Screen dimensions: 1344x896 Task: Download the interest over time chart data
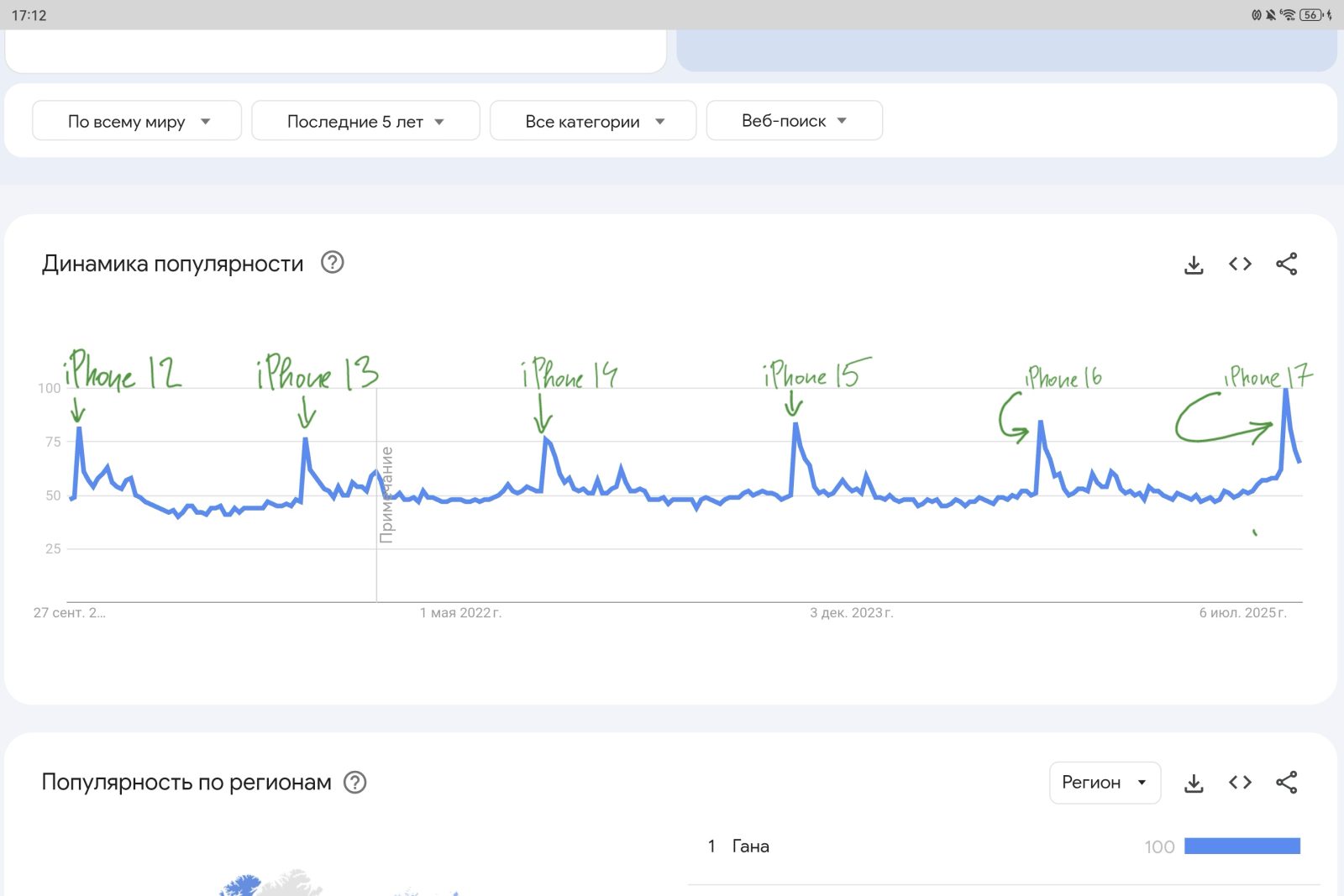point(1194,265)
